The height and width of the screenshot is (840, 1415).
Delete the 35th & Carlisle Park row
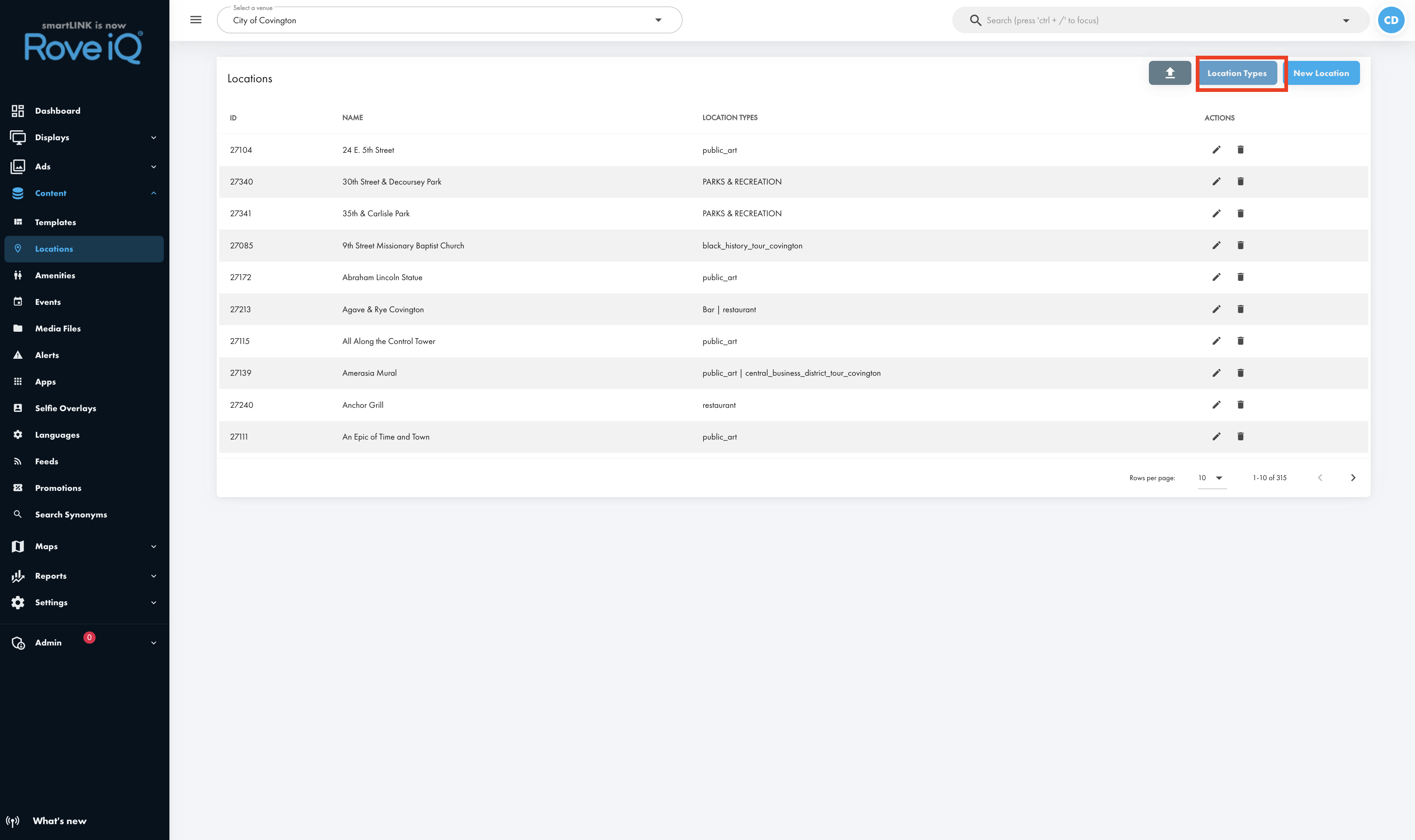[1240, 213]
